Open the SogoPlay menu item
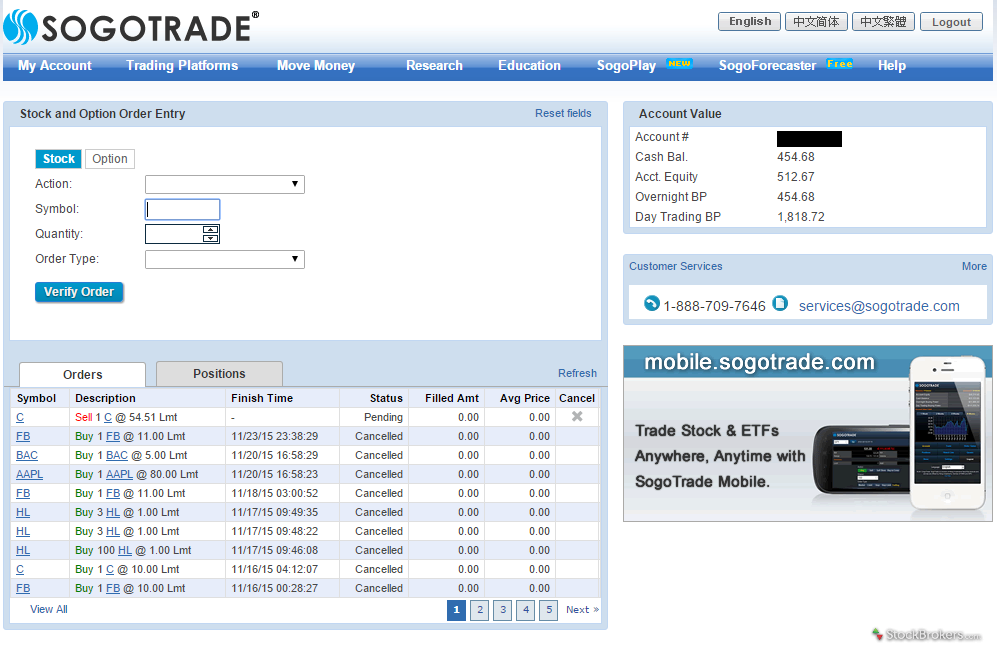Image resolution: width=997 pixels, height=654 pixels. 626,65
